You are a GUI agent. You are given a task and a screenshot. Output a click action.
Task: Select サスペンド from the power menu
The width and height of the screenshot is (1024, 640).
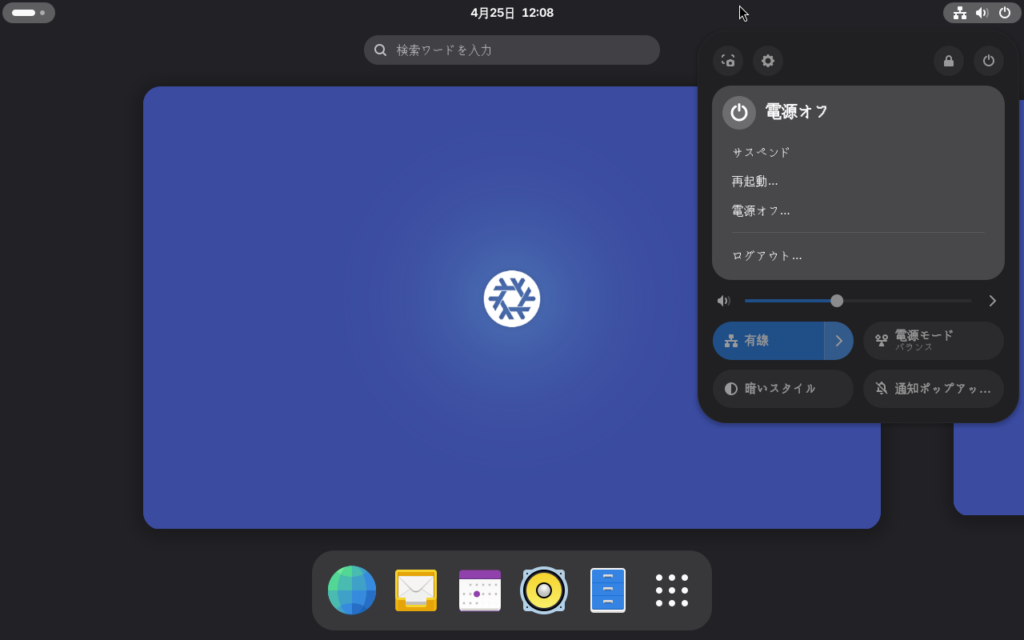(x=761, y=152)
